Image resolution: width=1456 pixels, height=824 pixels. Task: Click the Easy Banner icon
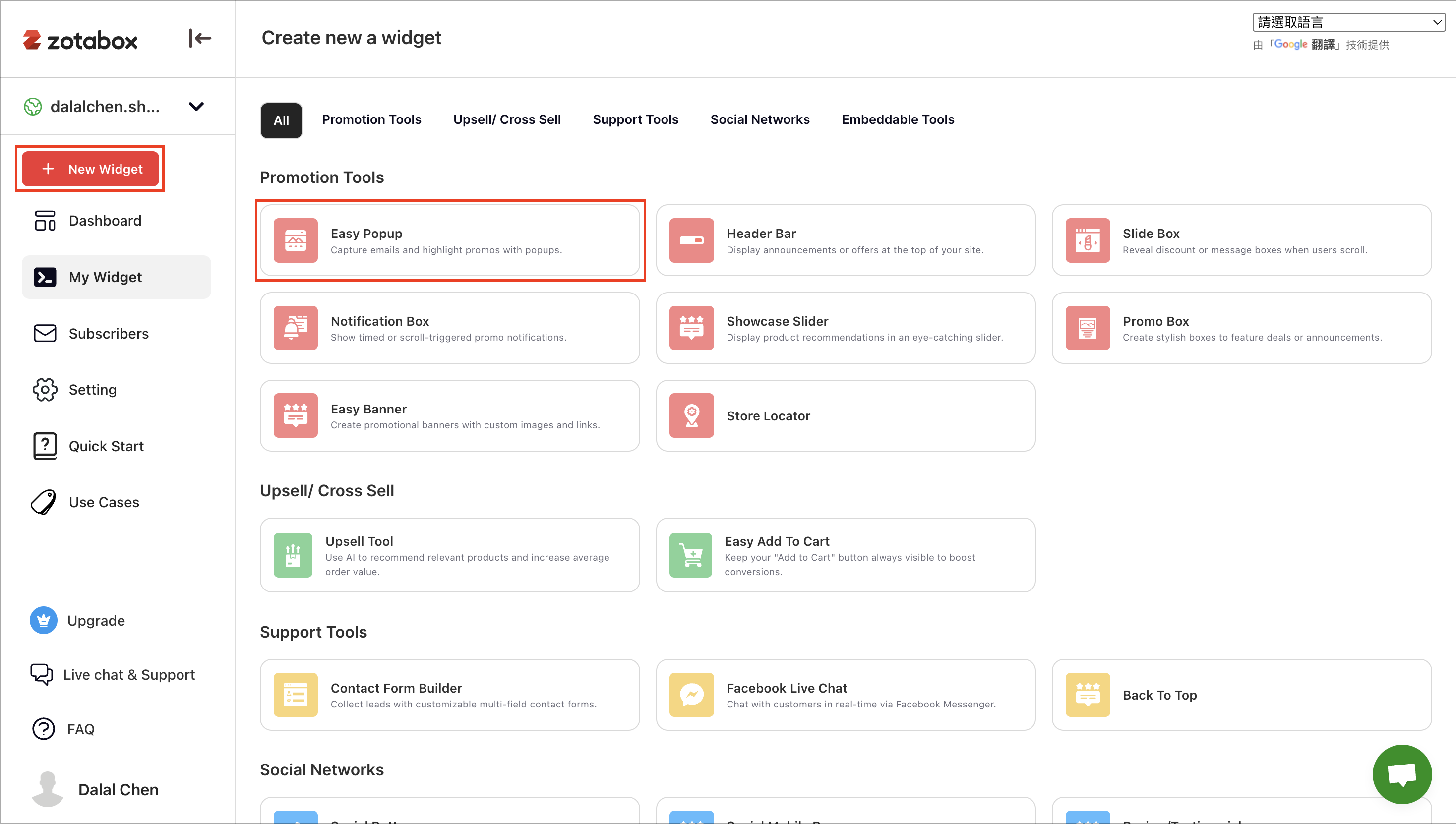(x=296, y=416)
